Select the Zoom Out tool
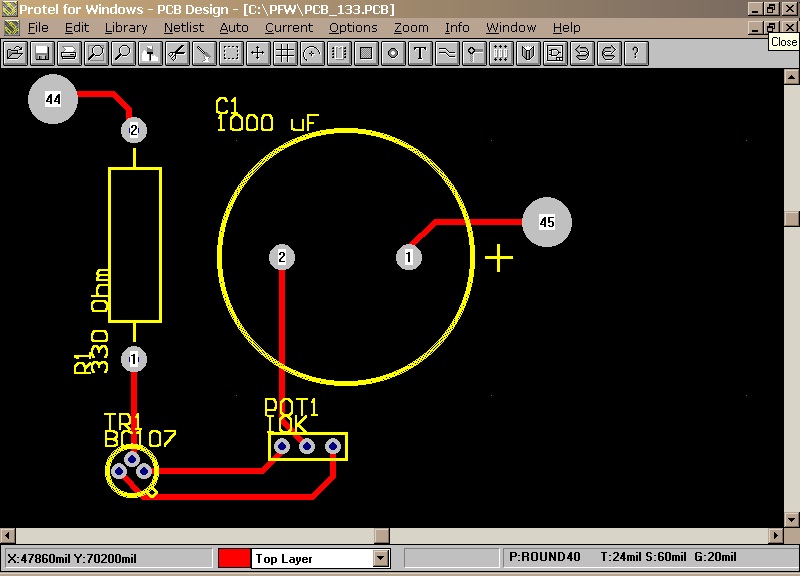Viewport: 800px width, 576px height. coord(123,53)
